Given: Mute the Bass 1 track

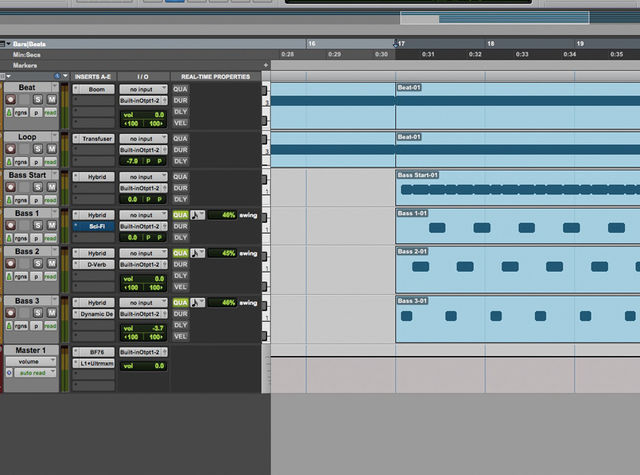Looking at the screenshot, I should [x=51, y=225].
